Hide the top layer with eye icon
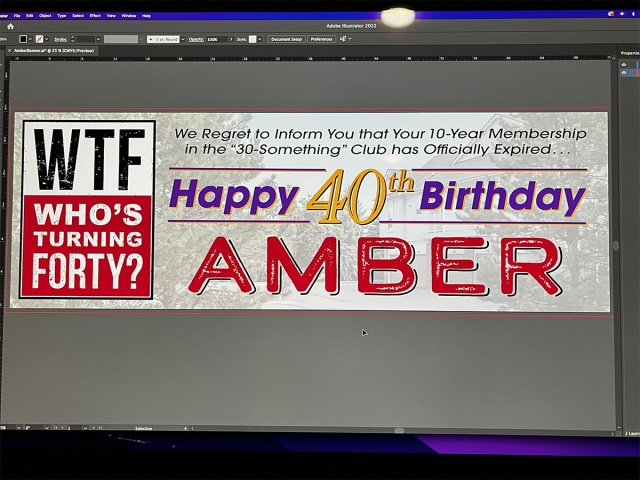Screen dimensions: 640x480 (x=624, y=64)
